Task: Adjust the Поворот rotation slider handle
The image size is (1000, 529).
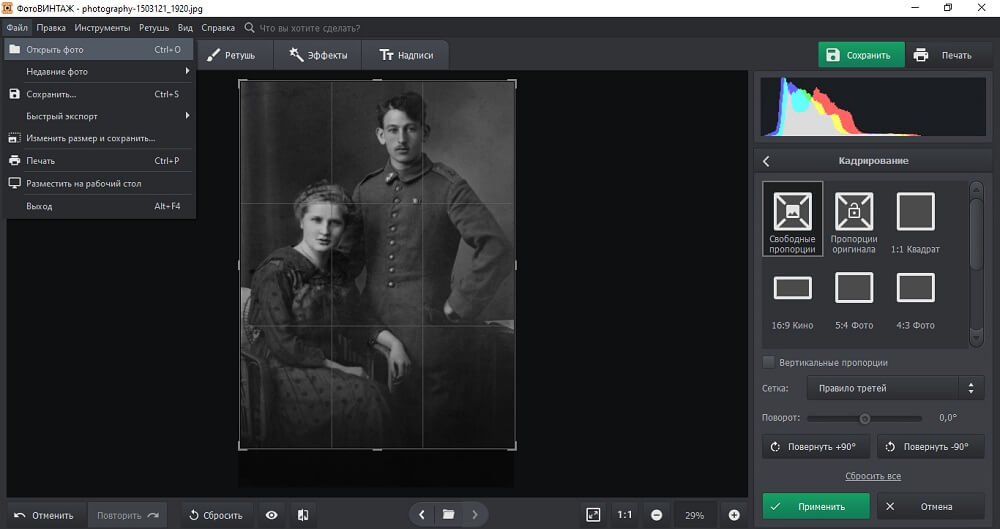Action: tap(865, 418)
